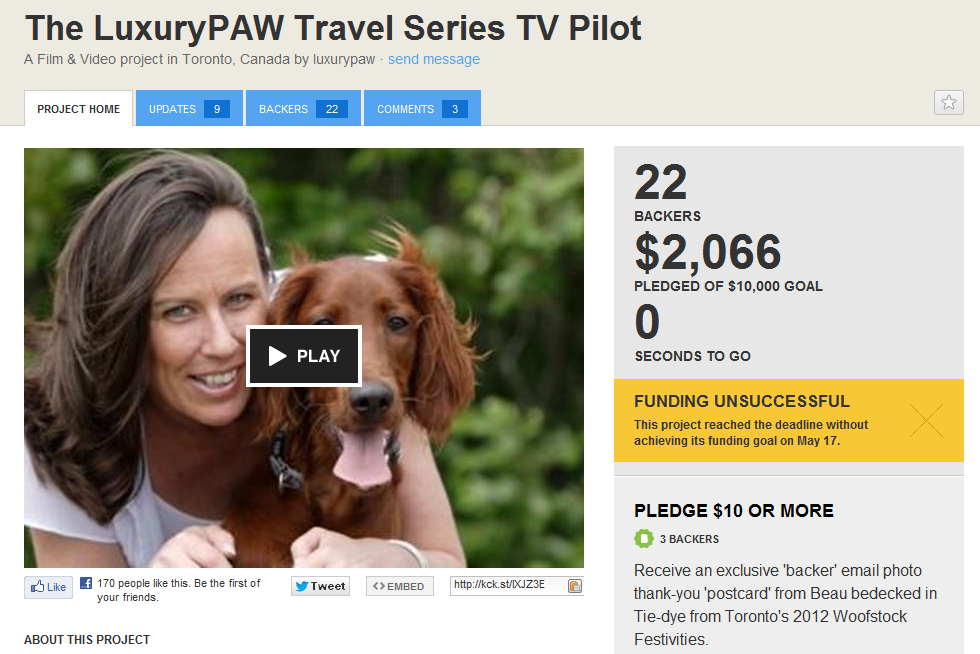
Task: Click the green backers badge icon
Action: pos(643,538)
